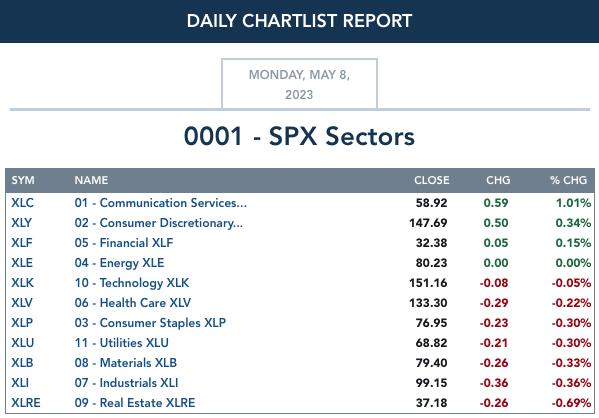The width and height of the screenshot is (599, 418).
Task: Open 01 - Communication Services chart
Action: tap(160, 203)
